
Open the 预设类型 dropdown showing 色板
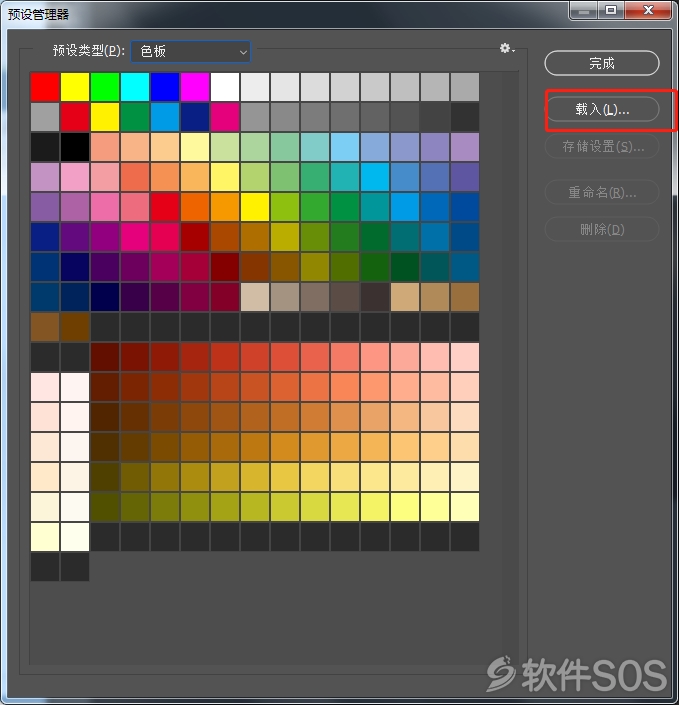(191, 52)
